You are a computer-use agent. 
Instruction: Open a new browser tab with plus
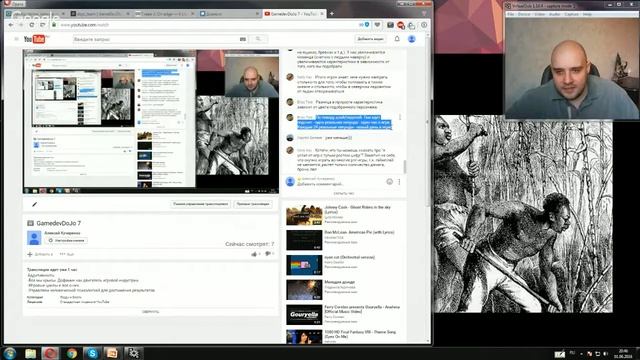(331, 13)
